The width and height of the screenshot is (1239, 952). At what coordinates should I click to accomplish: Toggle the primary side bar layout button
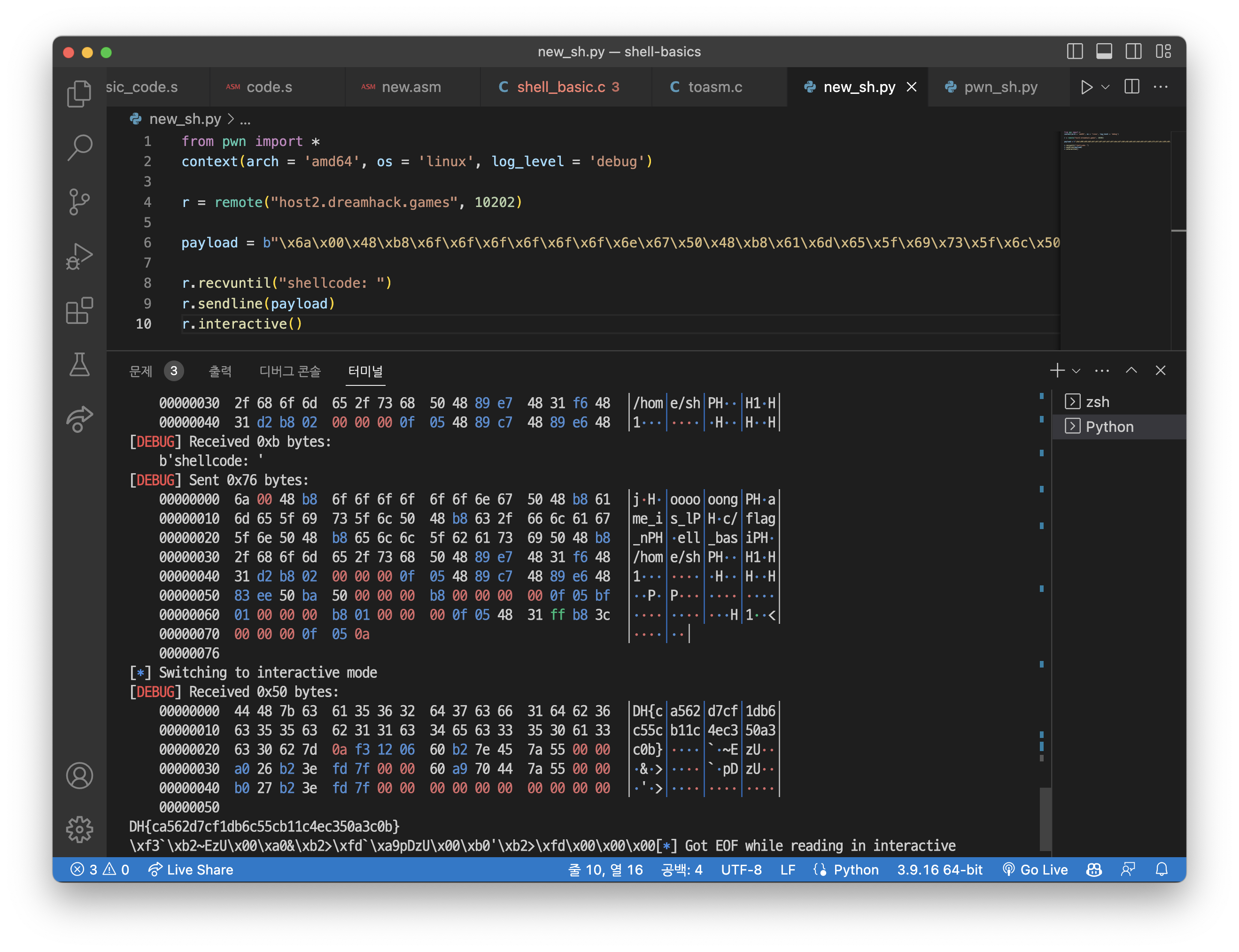[1075, 52]
